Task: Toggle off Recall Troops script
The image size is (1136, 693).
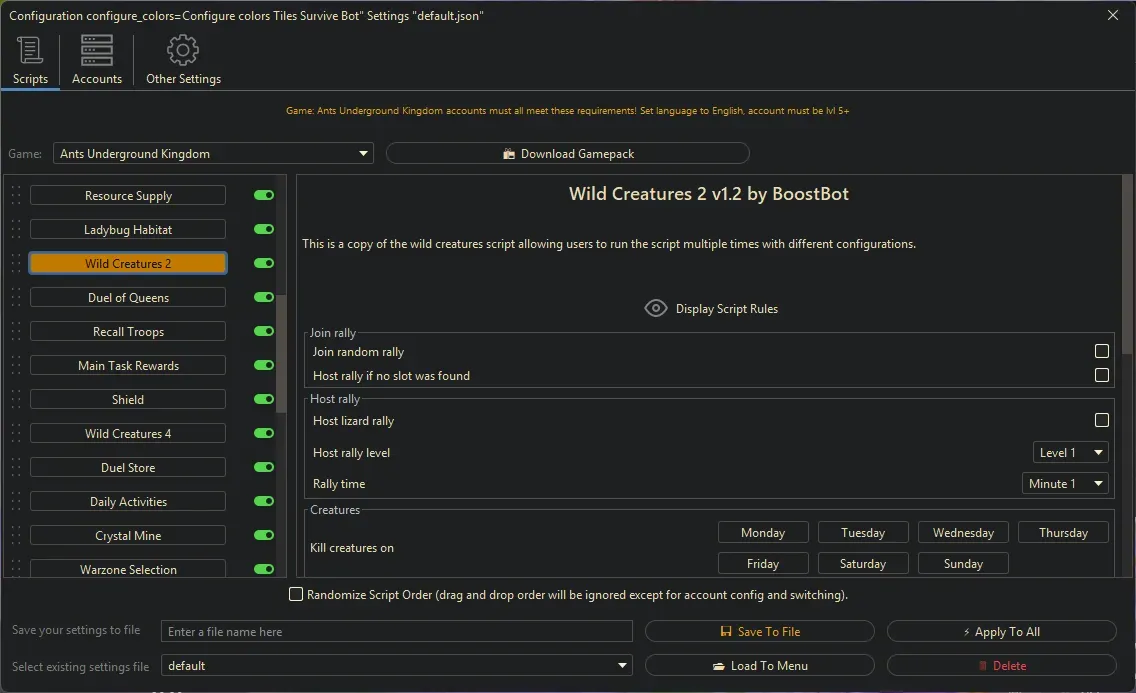Action: click(x=264, y=332)
